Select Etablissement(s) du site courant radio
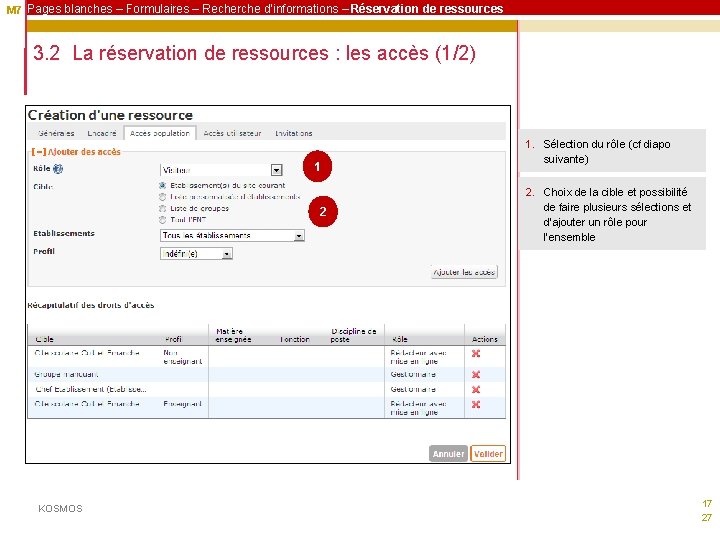The height and width of the screenshot is (540, 720). 162,186
